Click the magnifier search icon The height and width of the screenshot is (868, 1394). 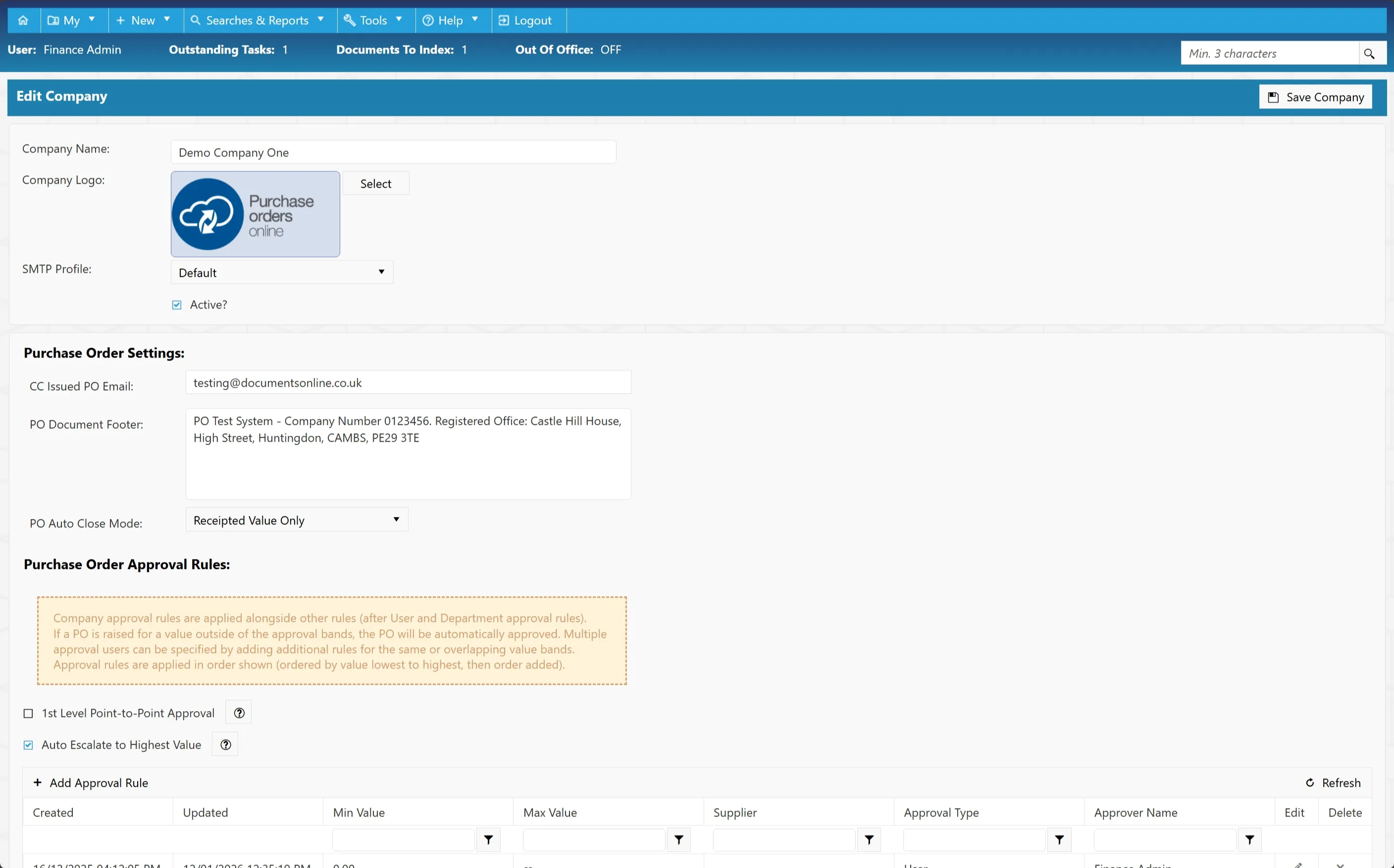[1369, 53]
